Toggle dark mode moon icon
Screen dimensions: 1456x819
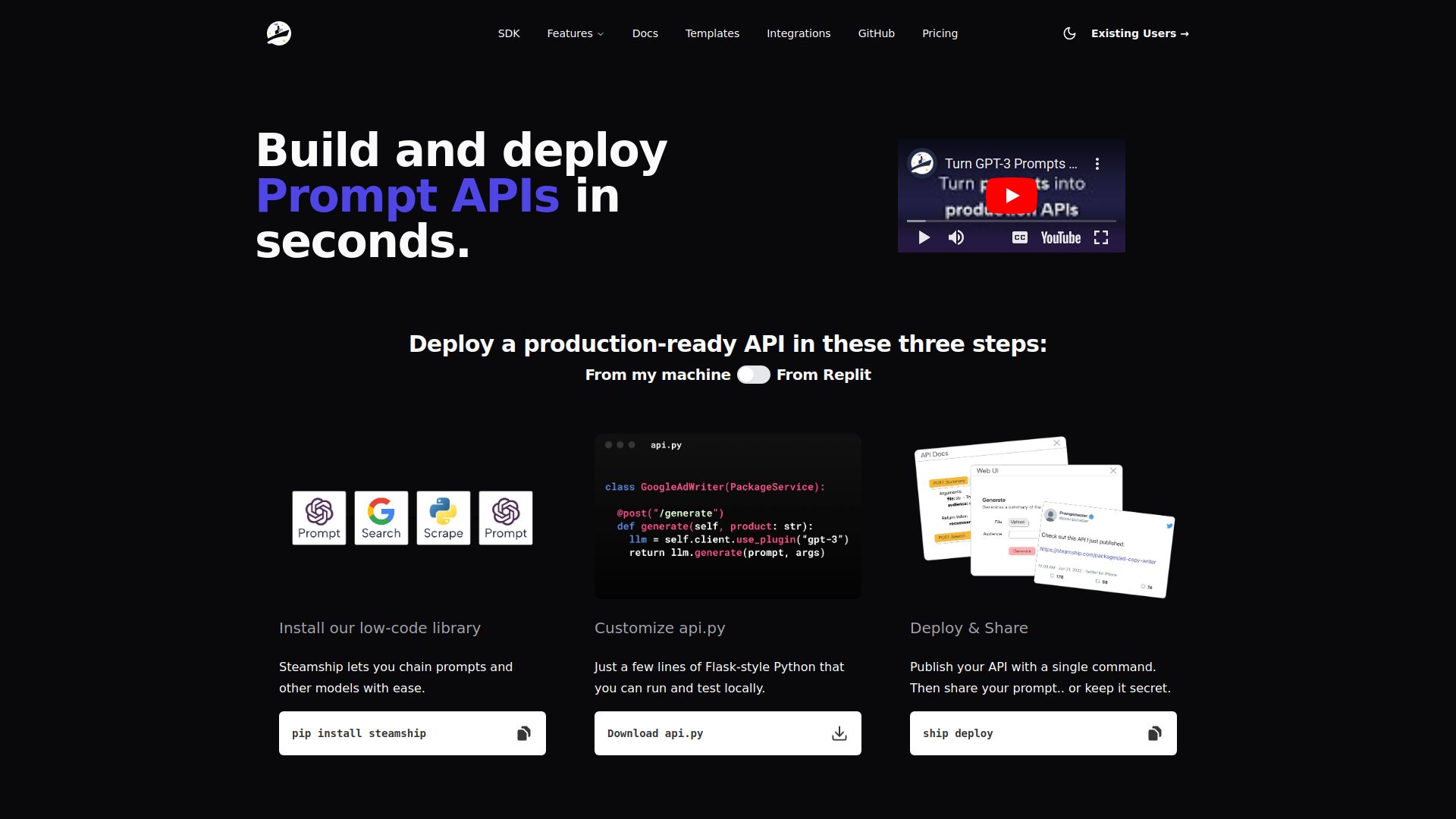(1069, 33)
